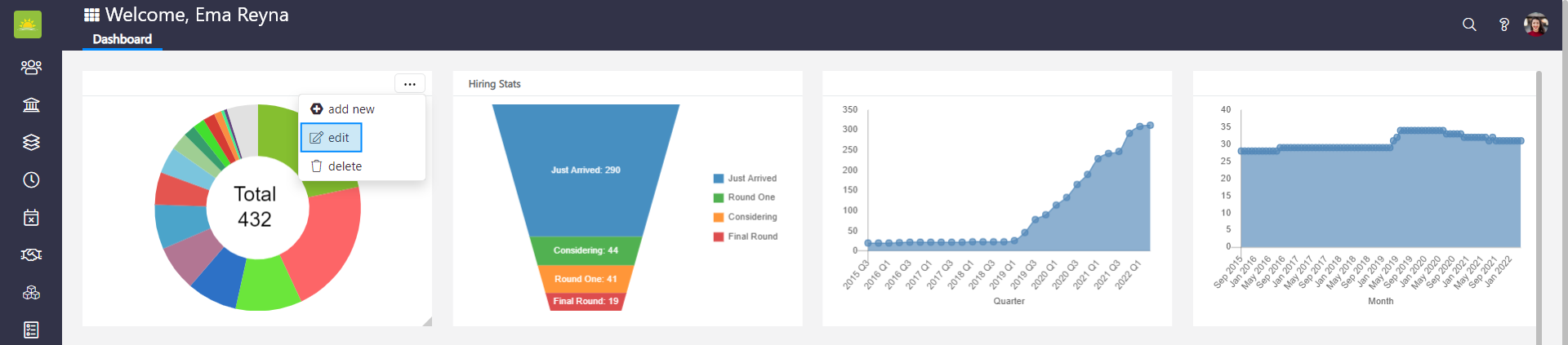Choose 'edit' in the widget menu
The image size is (1568, 345).
(x=331, y=138)
